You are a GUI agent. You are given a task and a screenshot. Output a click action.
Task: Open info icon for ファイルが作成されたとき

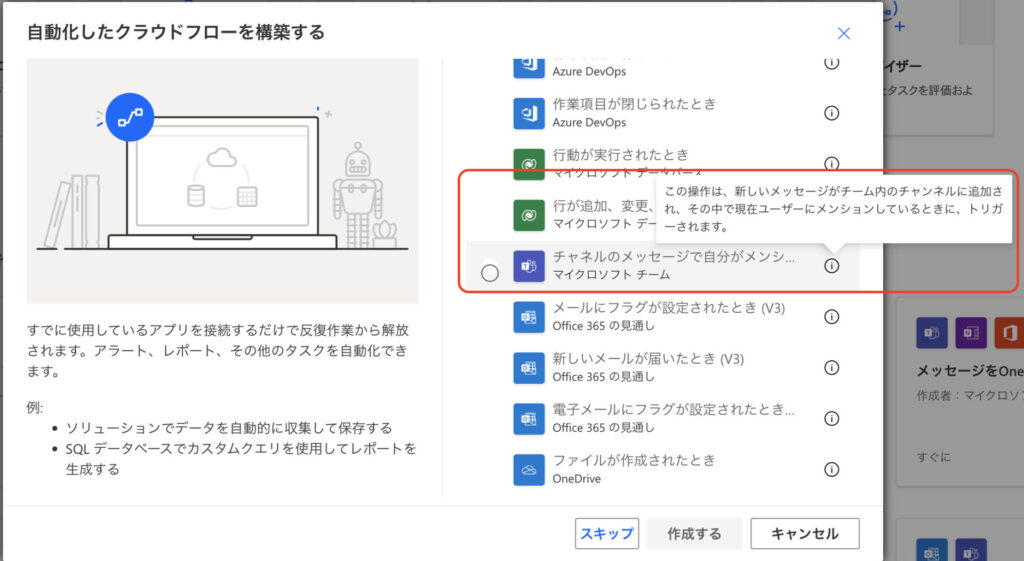click(x=831, y=470)
